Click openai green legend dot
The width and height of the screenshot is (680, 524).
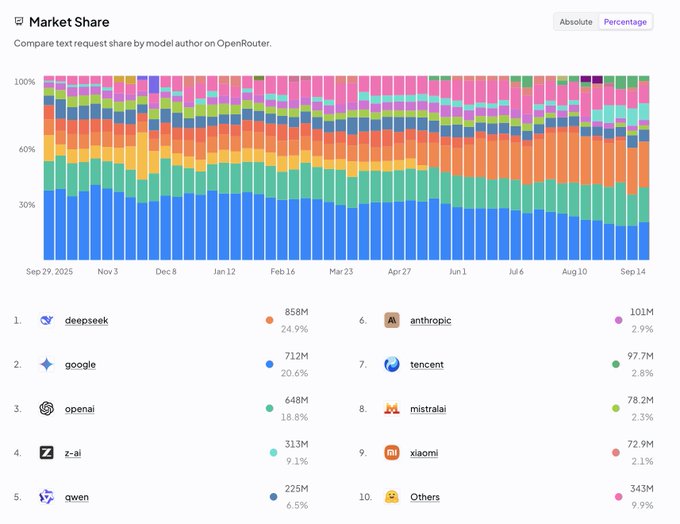269,408
